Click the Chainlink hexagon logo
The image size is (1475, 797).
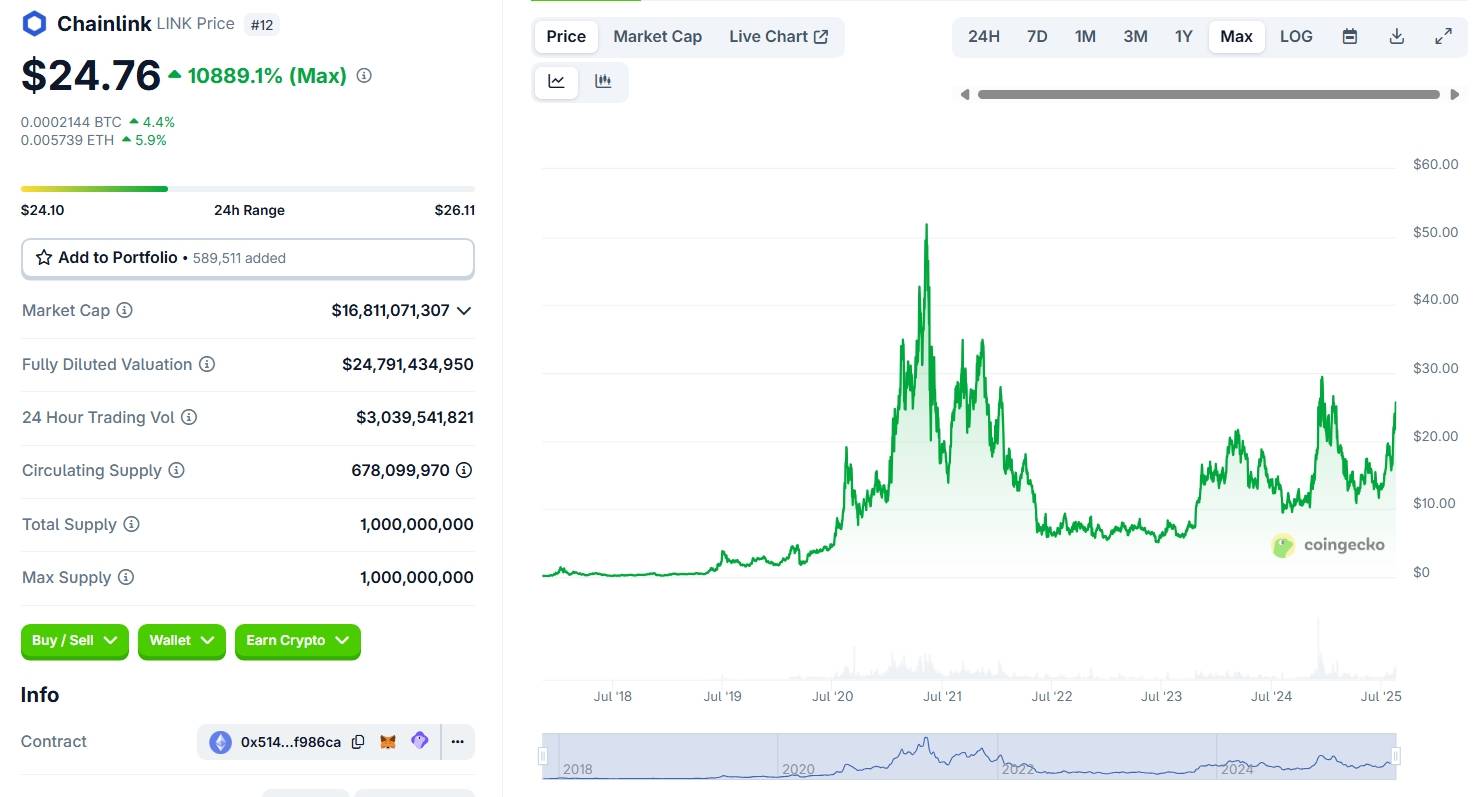tap(35, 23)
